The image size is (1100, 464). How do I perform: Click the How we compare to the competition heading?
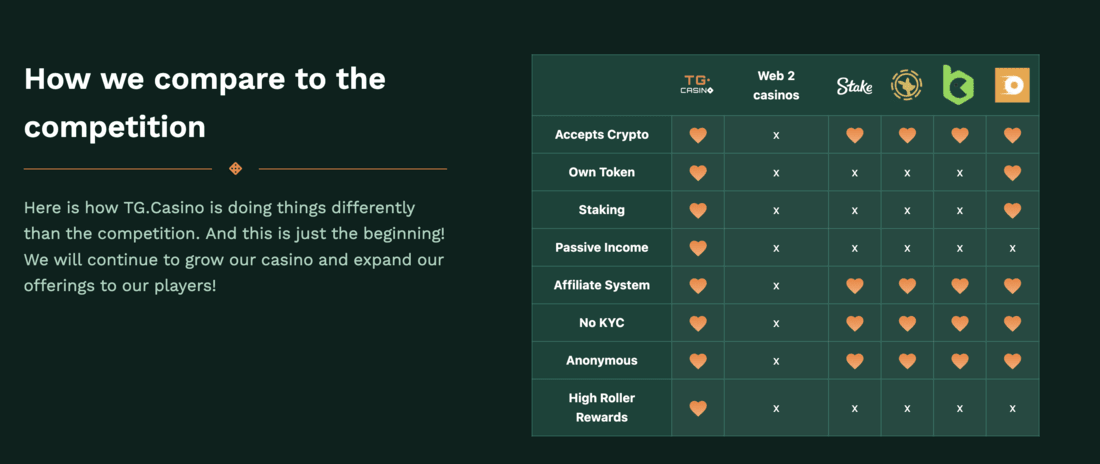pyautogui.click(x=205, y=102)
